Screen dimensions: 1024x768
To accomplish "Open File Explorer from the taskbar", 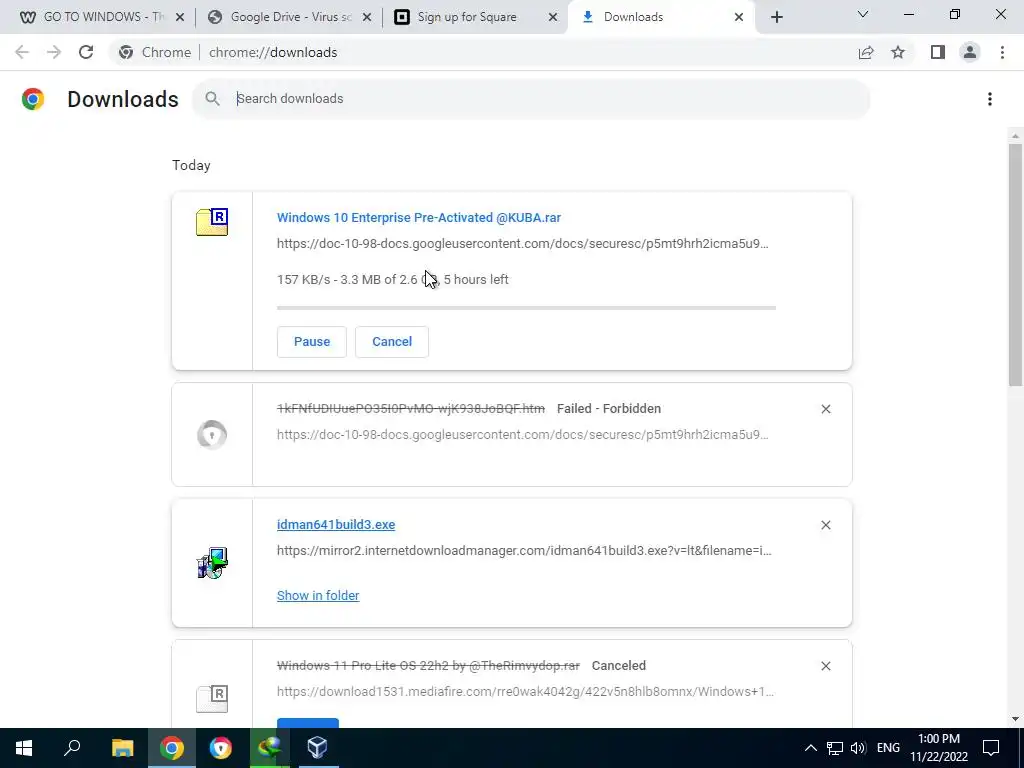I will pyautogui.click(x=122, y=748).
